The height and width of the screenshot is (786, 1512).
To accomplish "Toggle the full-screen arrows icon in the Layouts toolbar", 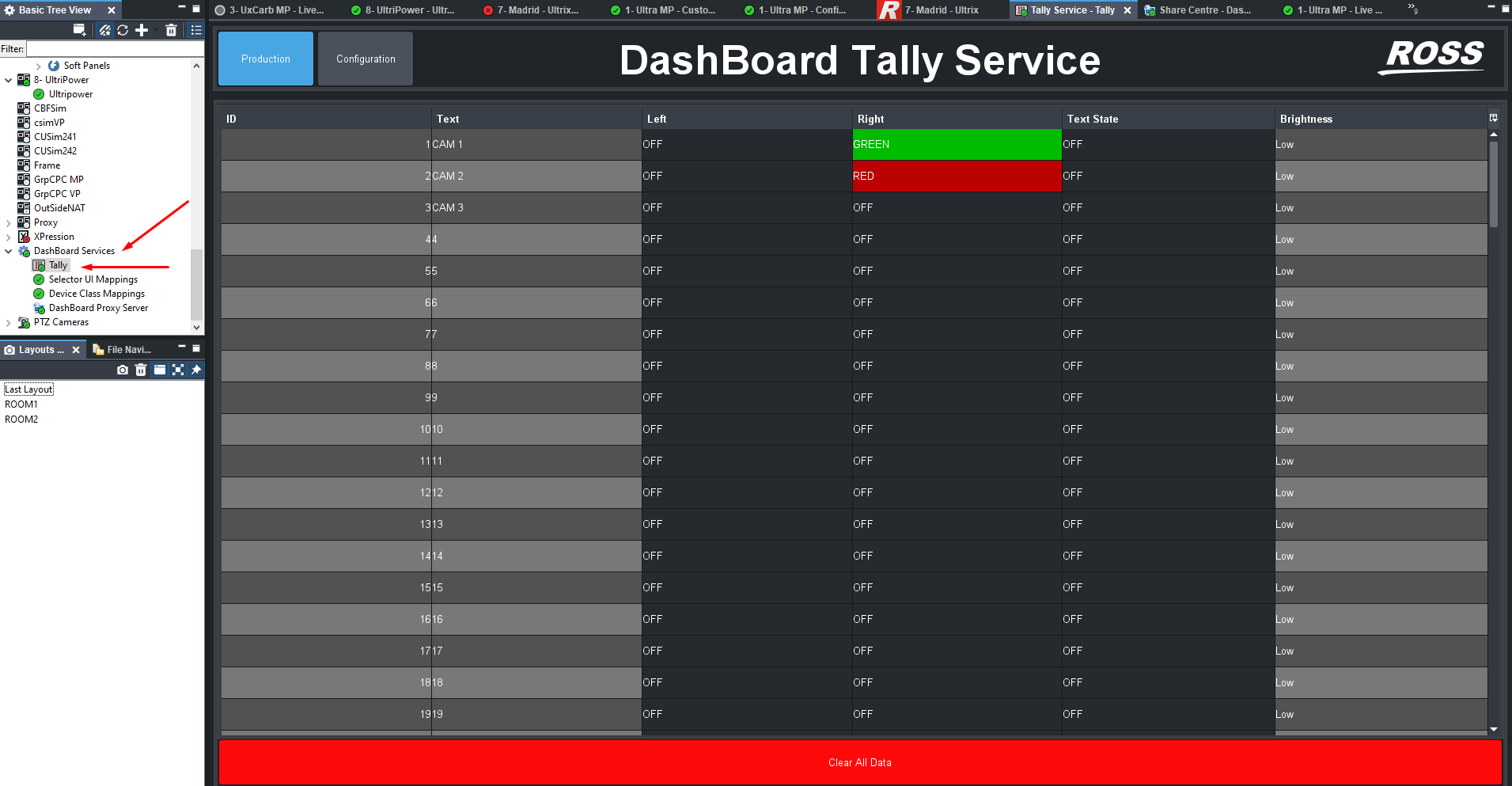I will [x=178, y=370].
